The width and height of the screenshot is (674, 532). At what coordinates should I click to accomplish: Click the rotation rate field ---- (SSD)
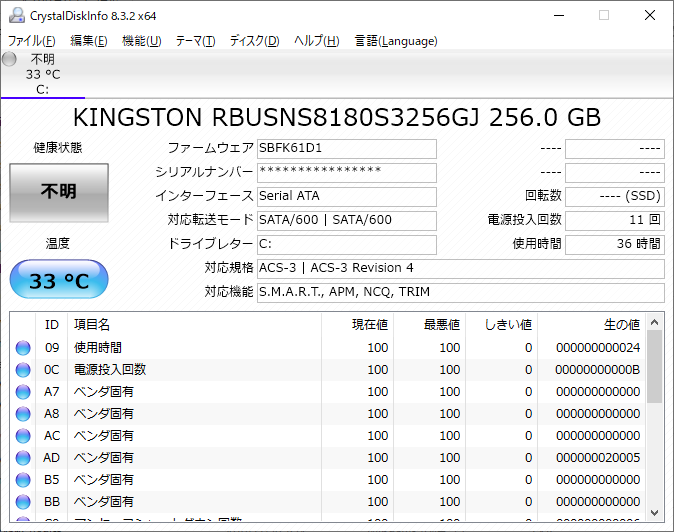pos(615,197)
